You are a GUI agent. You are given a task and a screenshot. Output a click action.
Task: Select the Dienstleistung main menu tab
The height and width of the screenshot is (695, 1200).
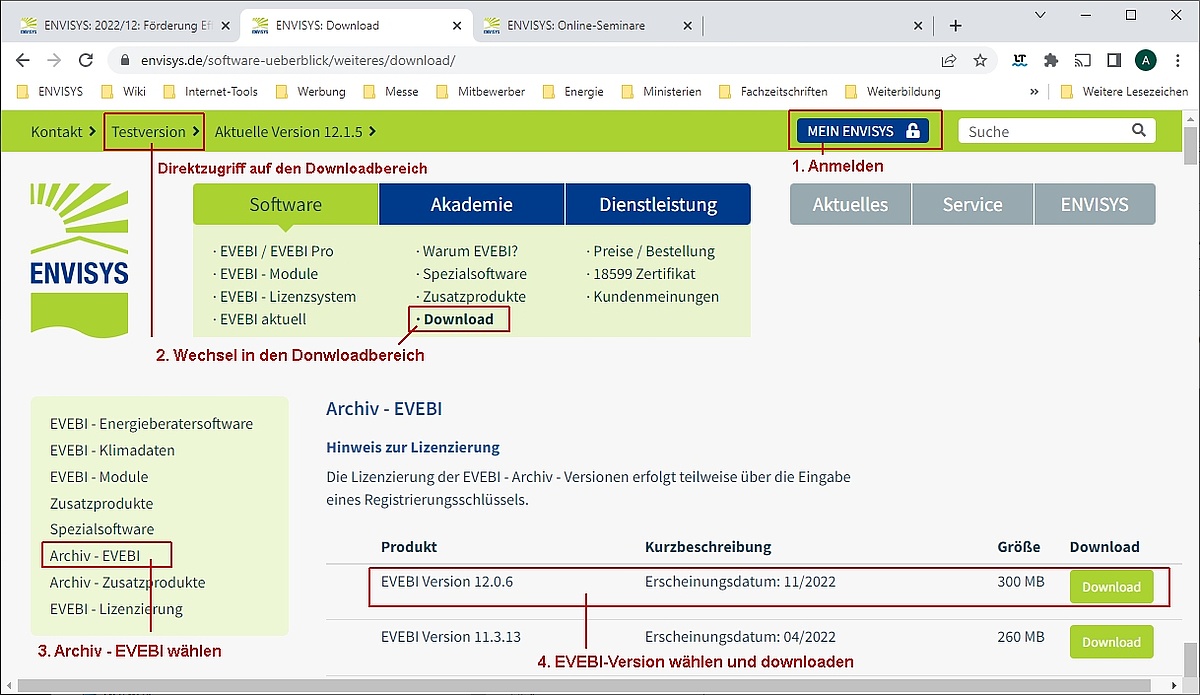tap(658, 204)
